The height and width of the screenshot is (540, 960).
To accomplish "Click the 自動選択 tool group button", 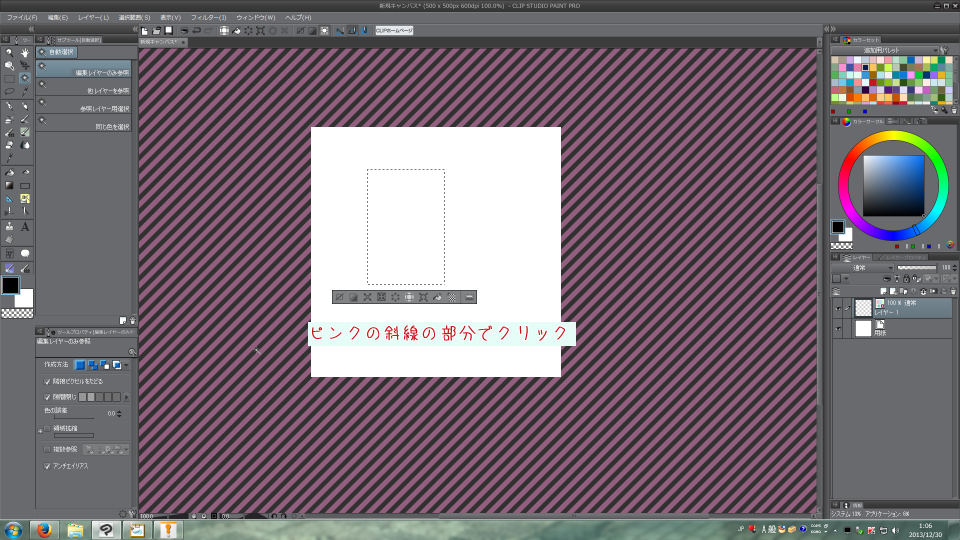I will click(x=56, y=52).
